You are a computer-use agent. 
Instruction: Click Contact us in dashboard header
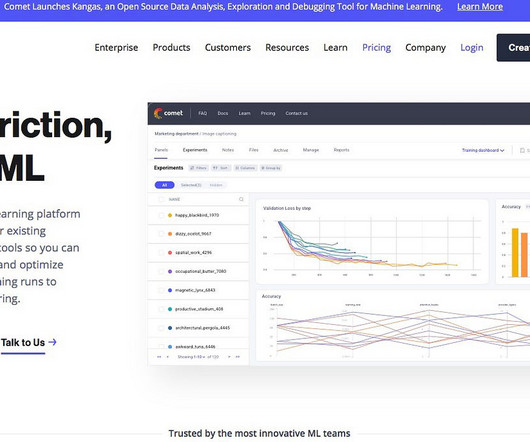[296, 113]
